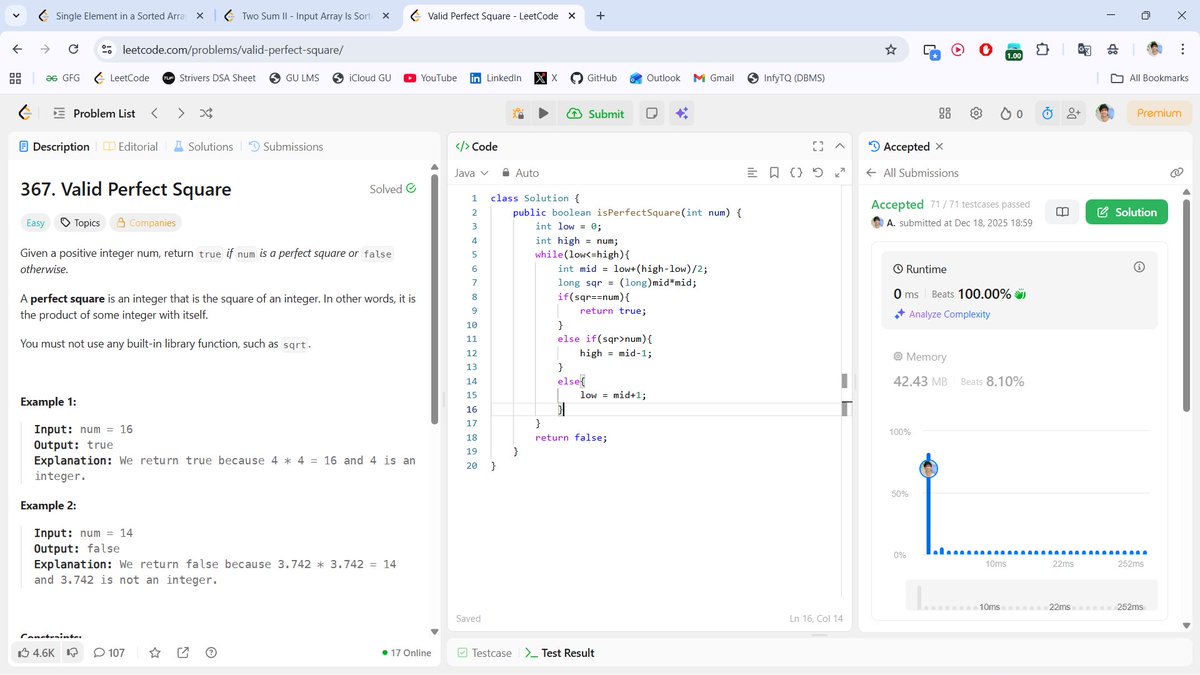
Task: Toggle fullscreen view of the Code panel
Action: tap(816, 145)
